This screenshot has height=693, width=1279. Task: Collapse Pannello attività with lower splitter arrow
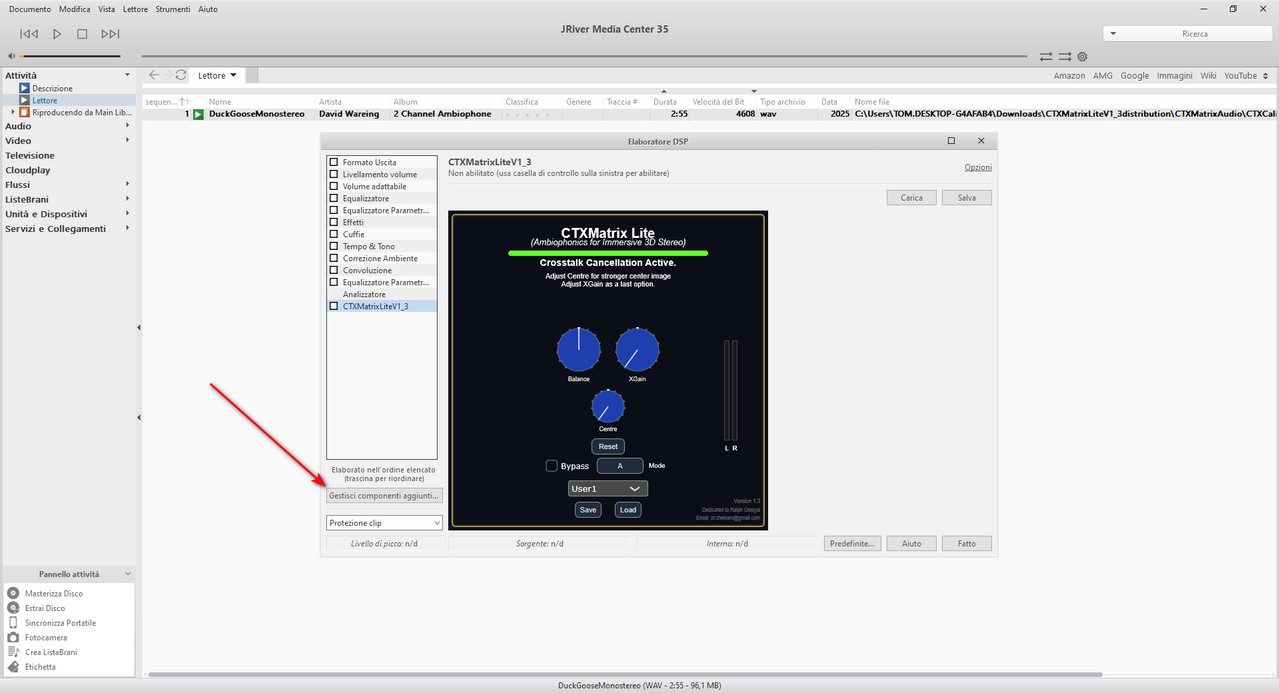[x=139, y=417]
